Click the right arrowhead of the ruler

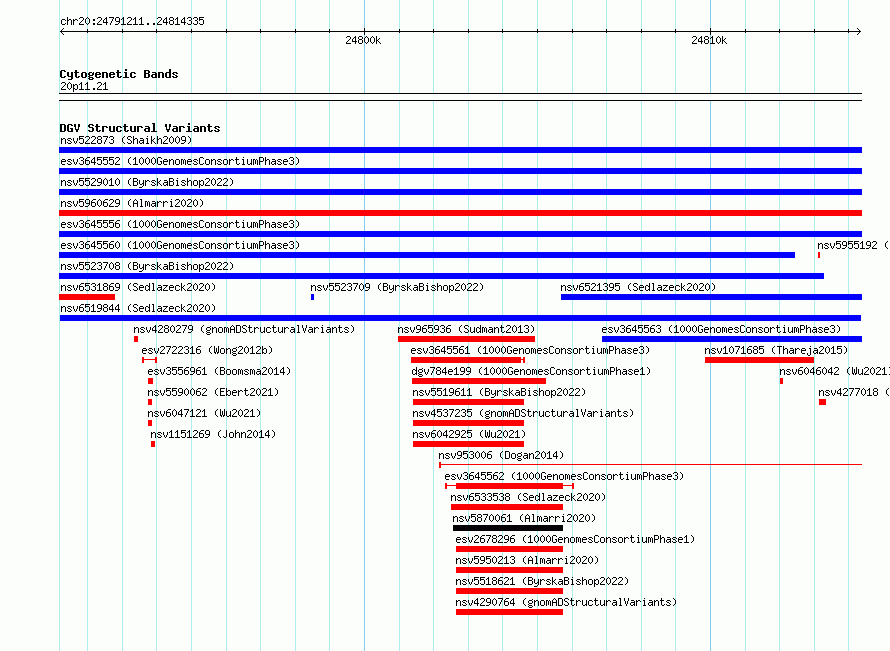click(859, 31)
